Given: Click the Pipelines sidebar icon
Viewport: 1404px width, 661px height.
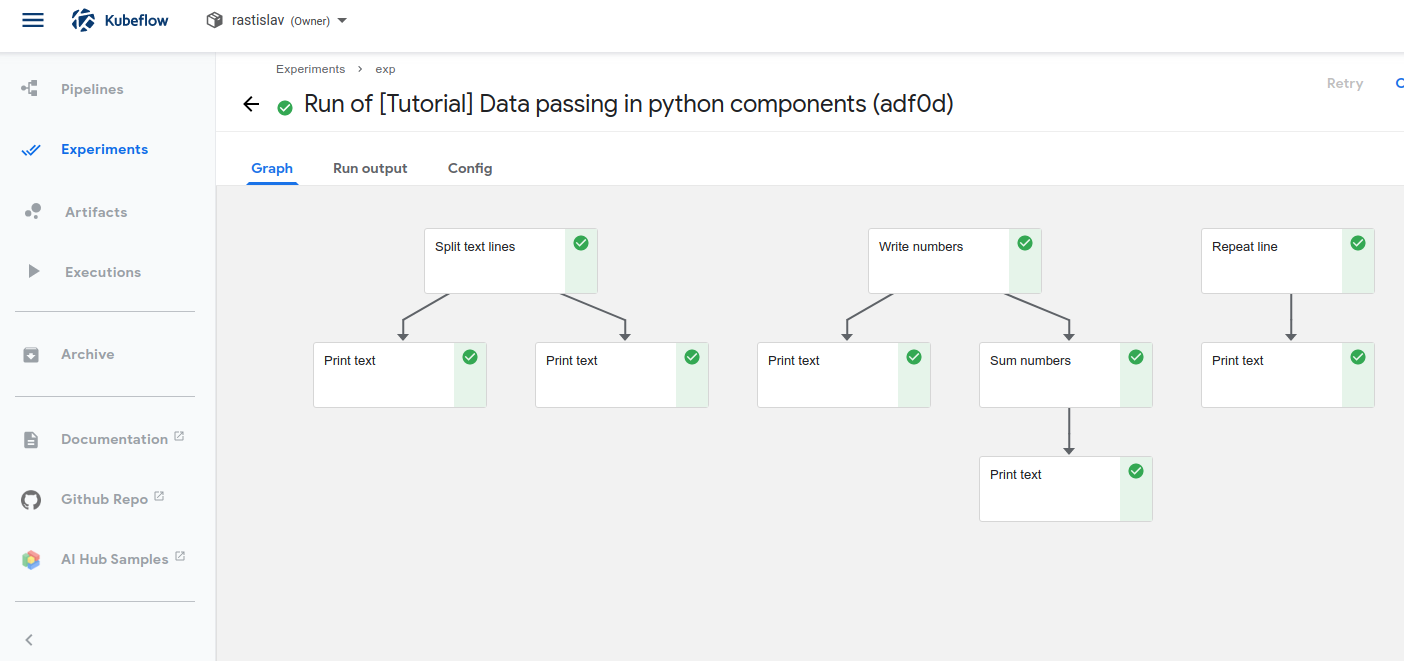Looking at the screenshot, I should tap(30, 89).
